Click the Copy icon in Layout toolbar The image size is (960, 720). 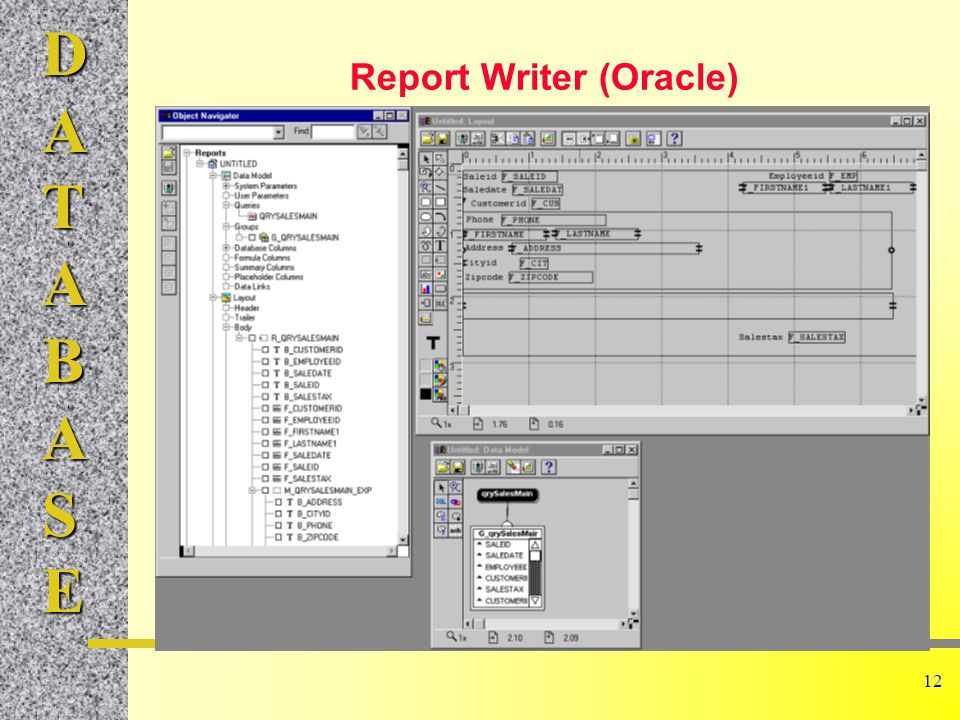click(512, 138)
